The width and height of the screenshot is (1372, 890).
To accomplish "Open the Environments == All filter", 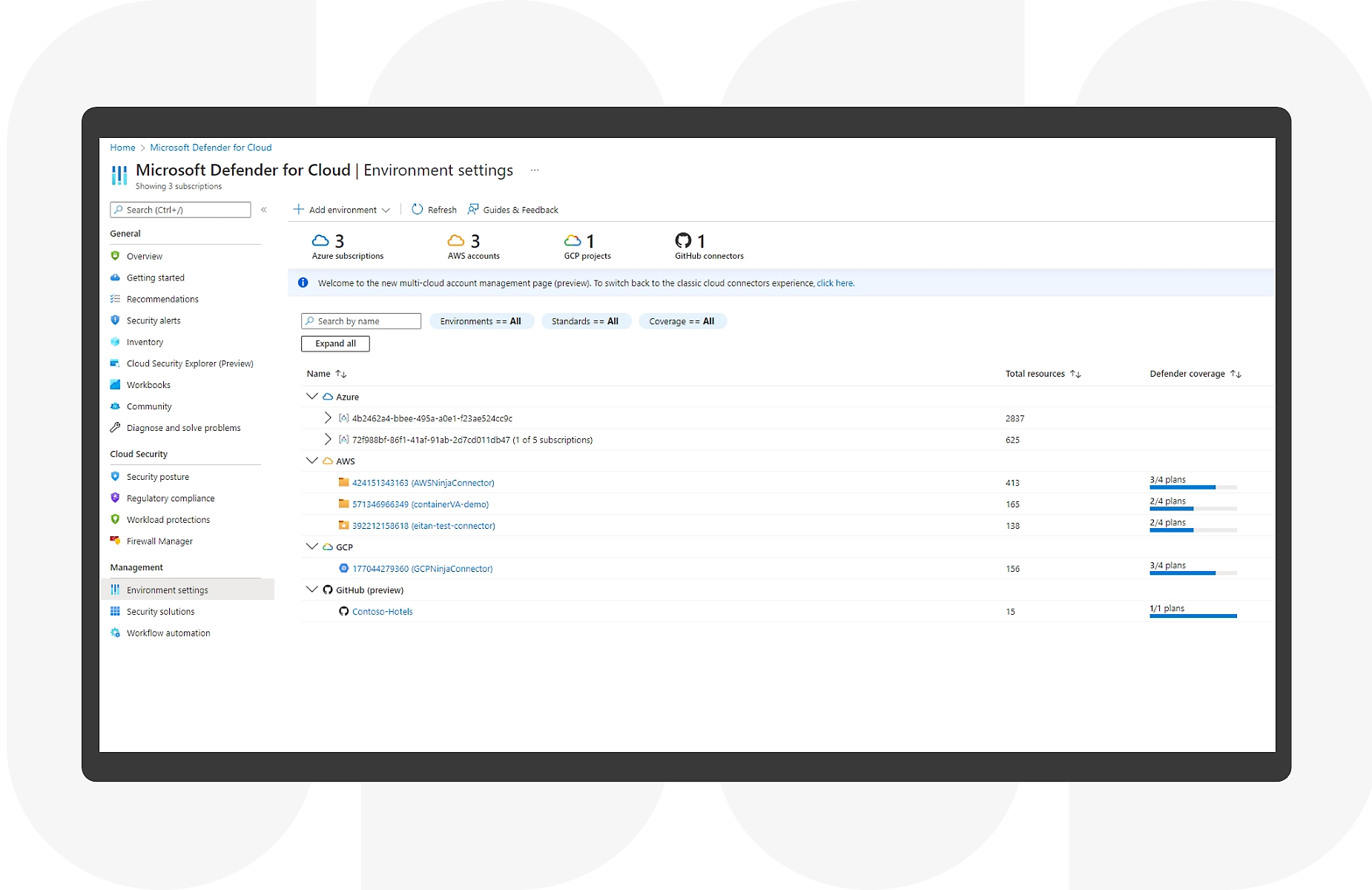I will [481, 321].
